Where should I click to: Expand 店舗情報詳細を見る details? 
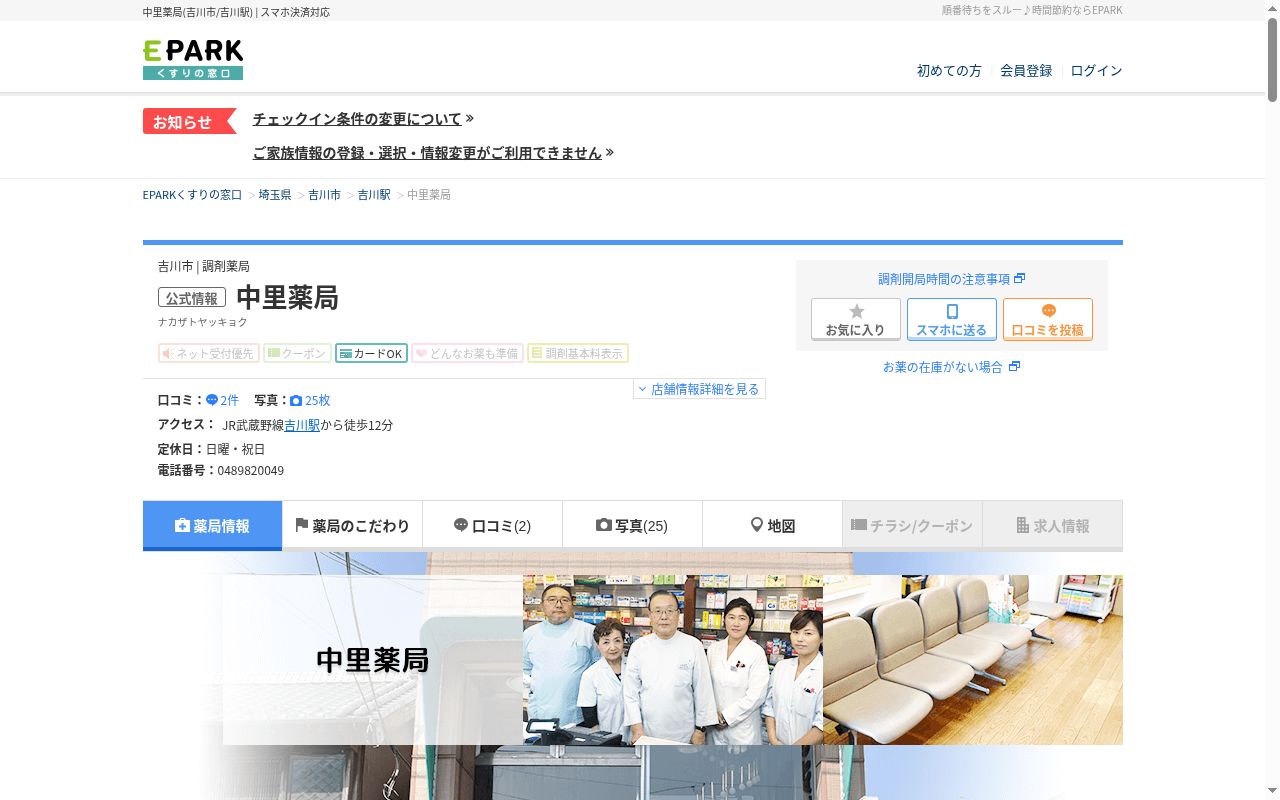pos(699,389)
